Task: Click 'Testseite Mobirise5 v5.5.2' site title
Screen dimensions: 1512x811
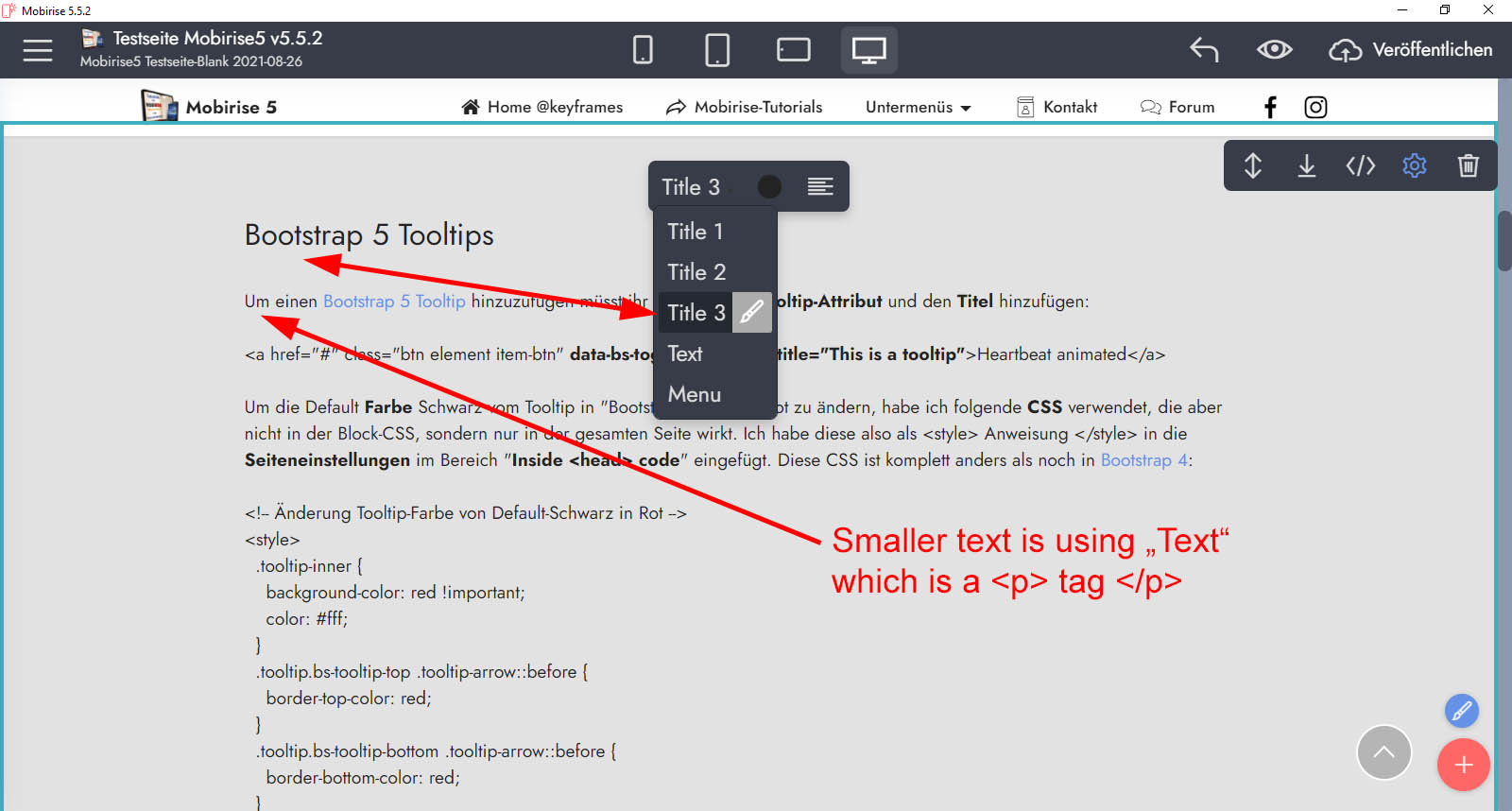Action: [x=217, y=39]
